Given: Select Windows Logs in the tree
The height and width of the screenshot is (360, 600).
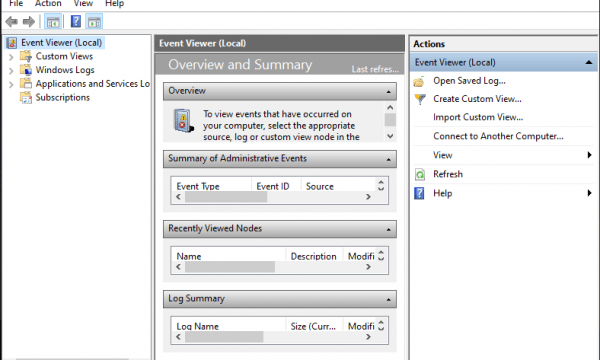Looking at the screenshot, I should [65, 70].
